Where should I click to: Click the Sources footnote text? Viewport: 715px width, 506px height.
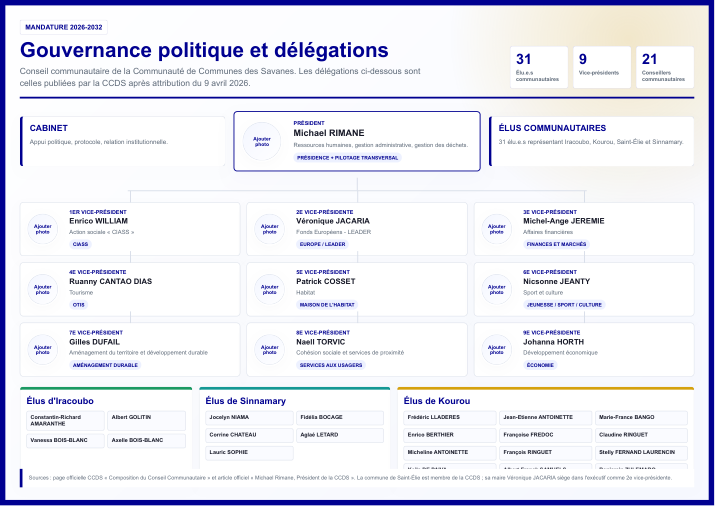[350, 478]
